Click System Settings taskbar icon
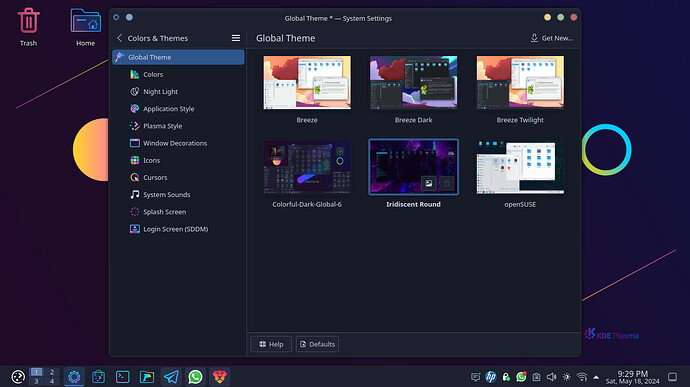690x387 pixels. tap(74, 377)
